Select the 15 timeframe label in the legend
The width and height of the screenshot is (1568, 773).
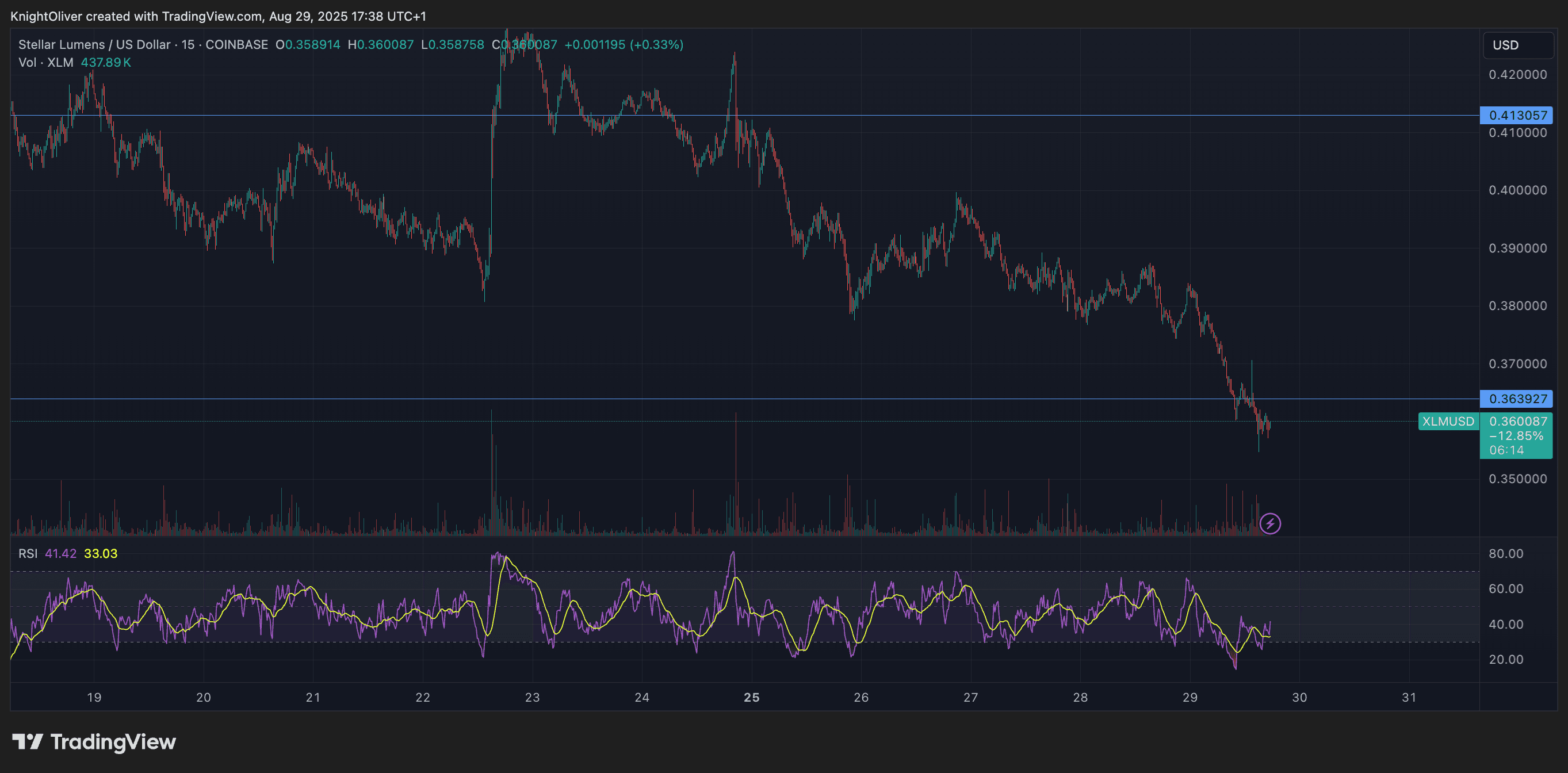pos(189,44)
